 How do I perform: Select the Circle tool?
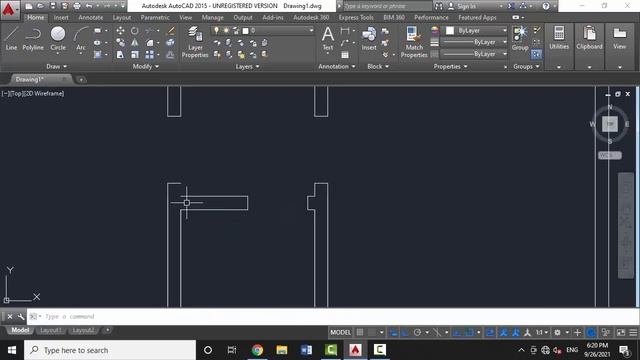(x=58, y=39)
